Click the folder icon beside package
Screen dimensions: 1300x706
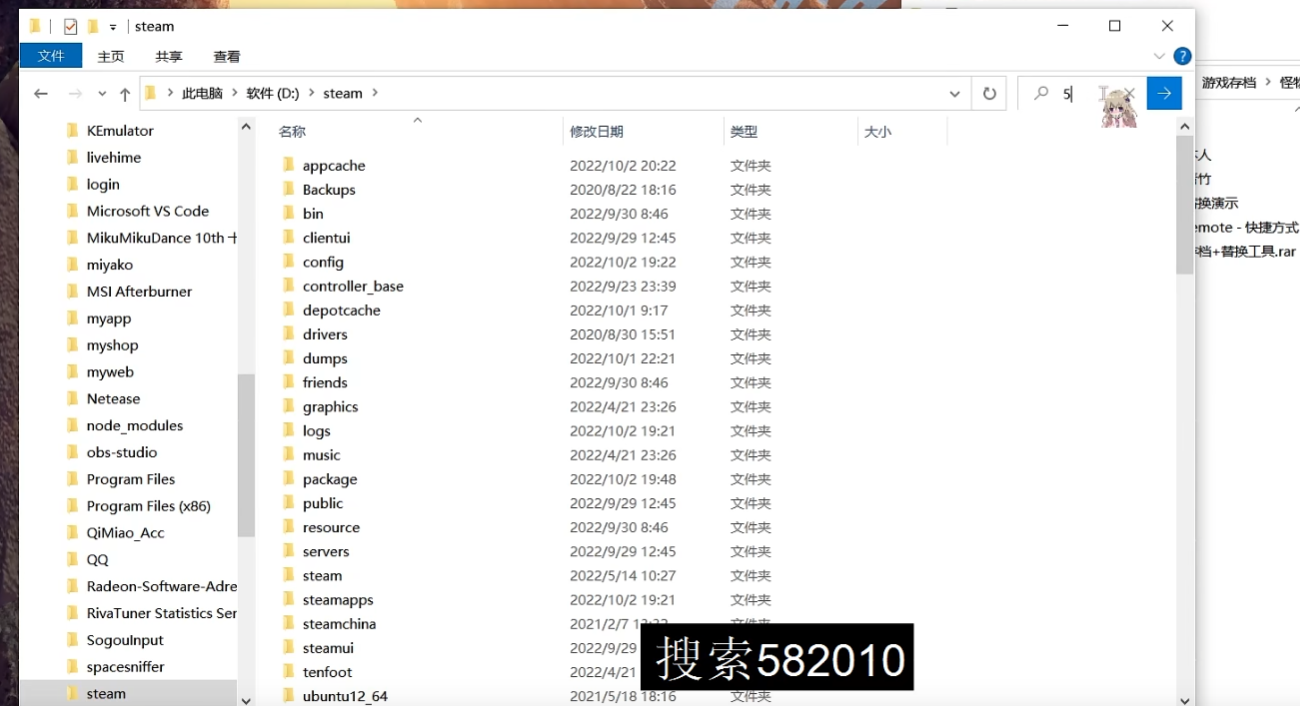click(x=288, y=479)
